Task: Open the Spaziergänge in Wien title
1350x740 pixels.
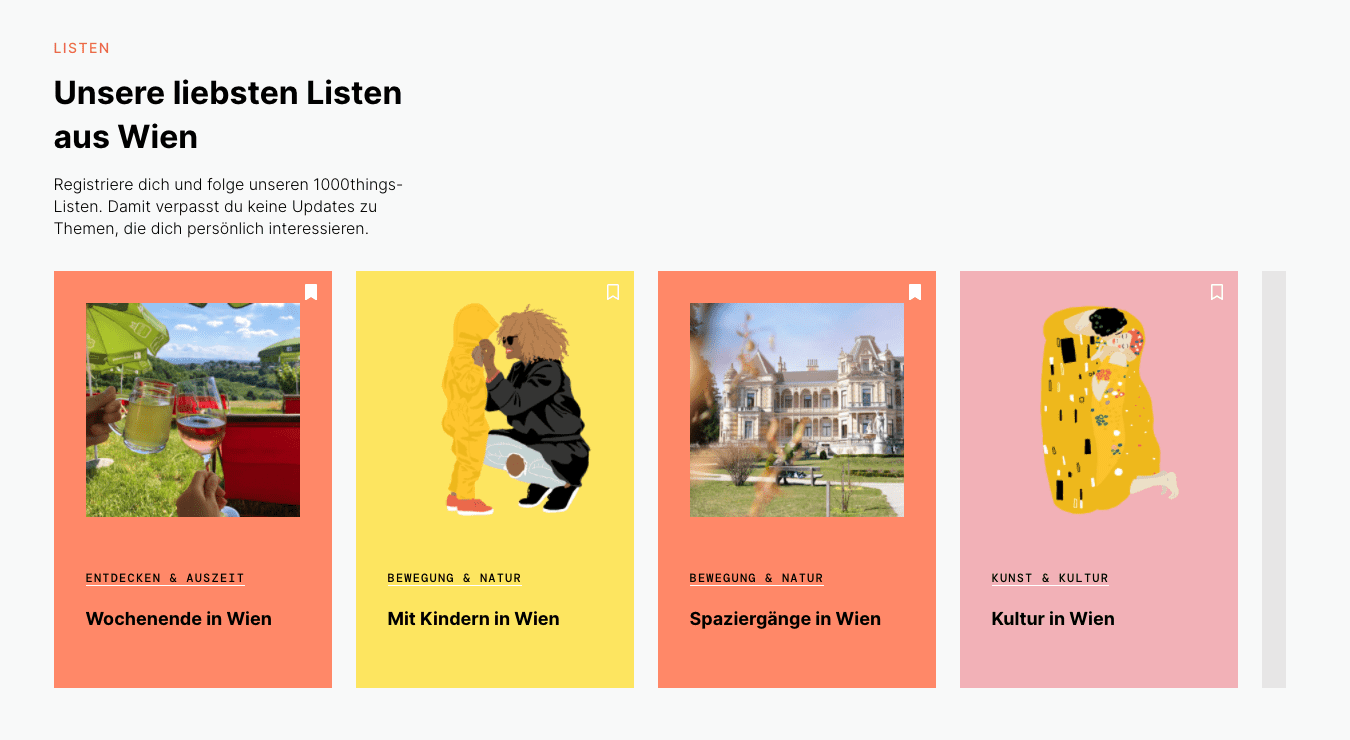Action: pyautogui.click(x=785, y=619)
